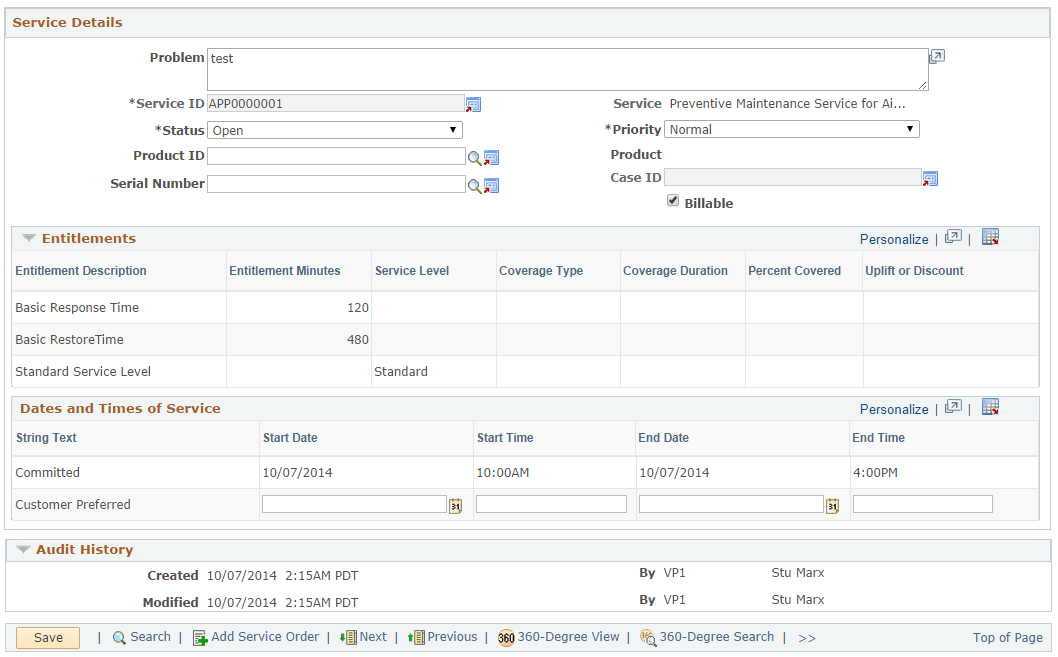Change Priority using its dropdown
Image resolution: width=1058 pixels, height=657 pixels.
910,128
